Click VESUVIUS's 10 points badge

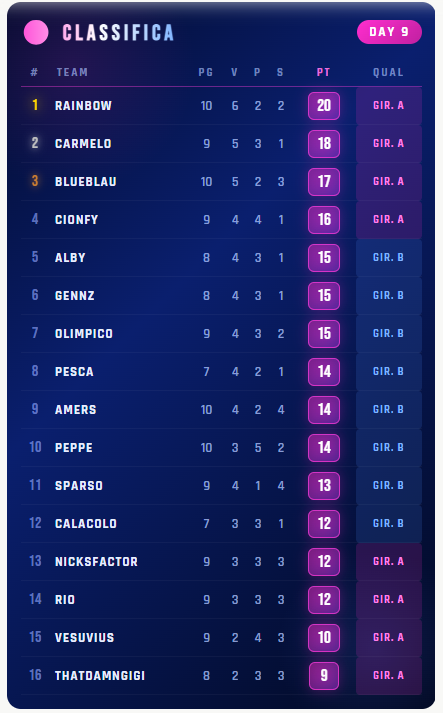tap(324, 638)
